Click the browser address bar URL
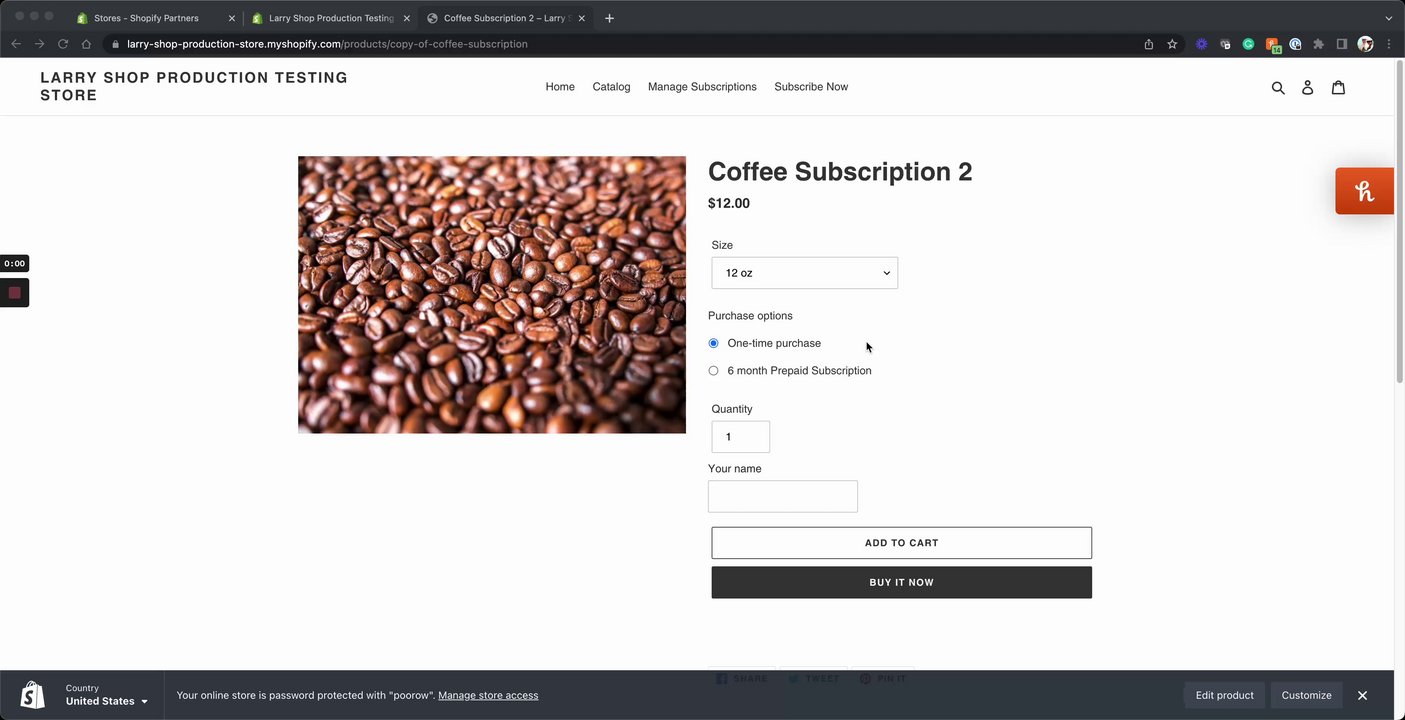The width and height of the screenshot is (1405, 720). point(327,44)
